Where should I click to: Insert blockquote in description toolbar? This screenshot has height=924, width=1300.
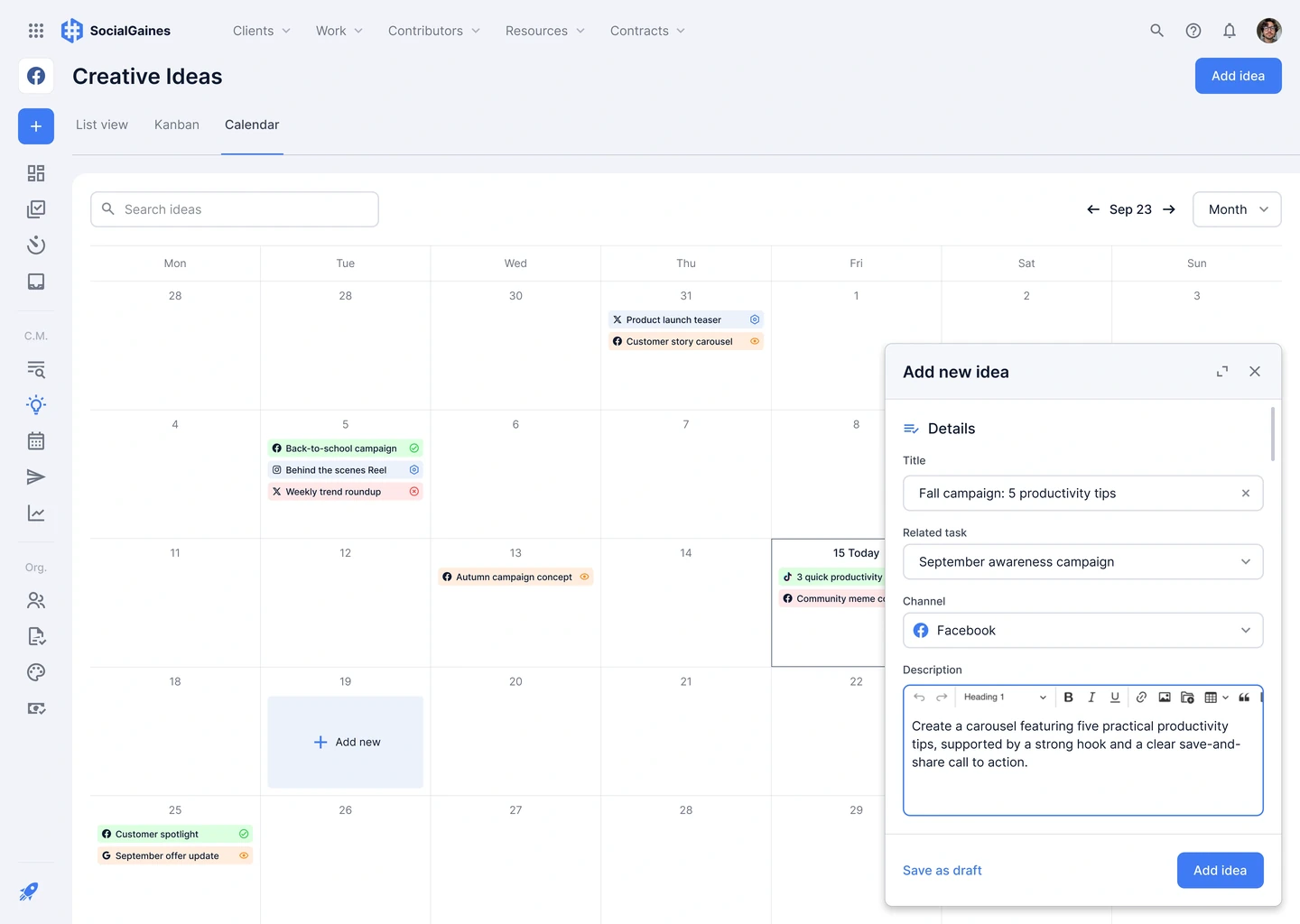click(1244, 698)
